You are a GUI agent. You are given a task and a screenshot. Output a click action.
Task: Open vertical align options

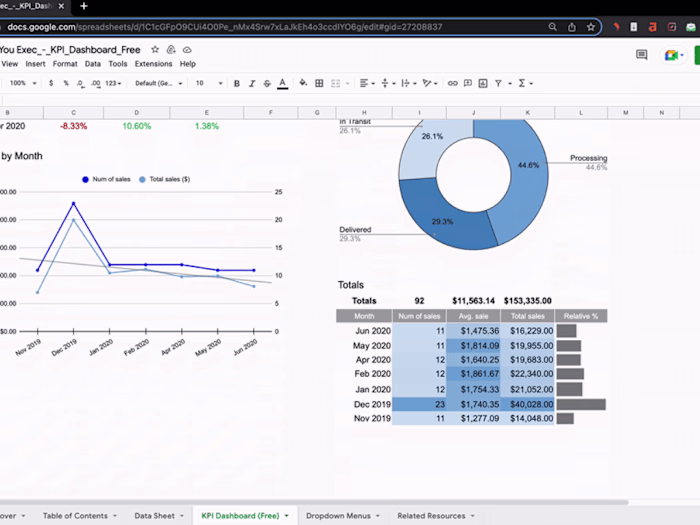(x=388, y=83)
